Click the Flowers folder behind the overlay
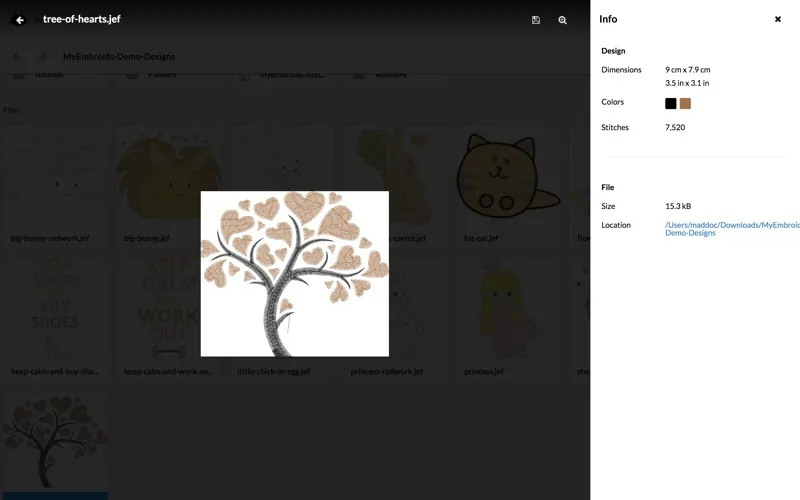The image size is (800, 500). pos(162,75)
